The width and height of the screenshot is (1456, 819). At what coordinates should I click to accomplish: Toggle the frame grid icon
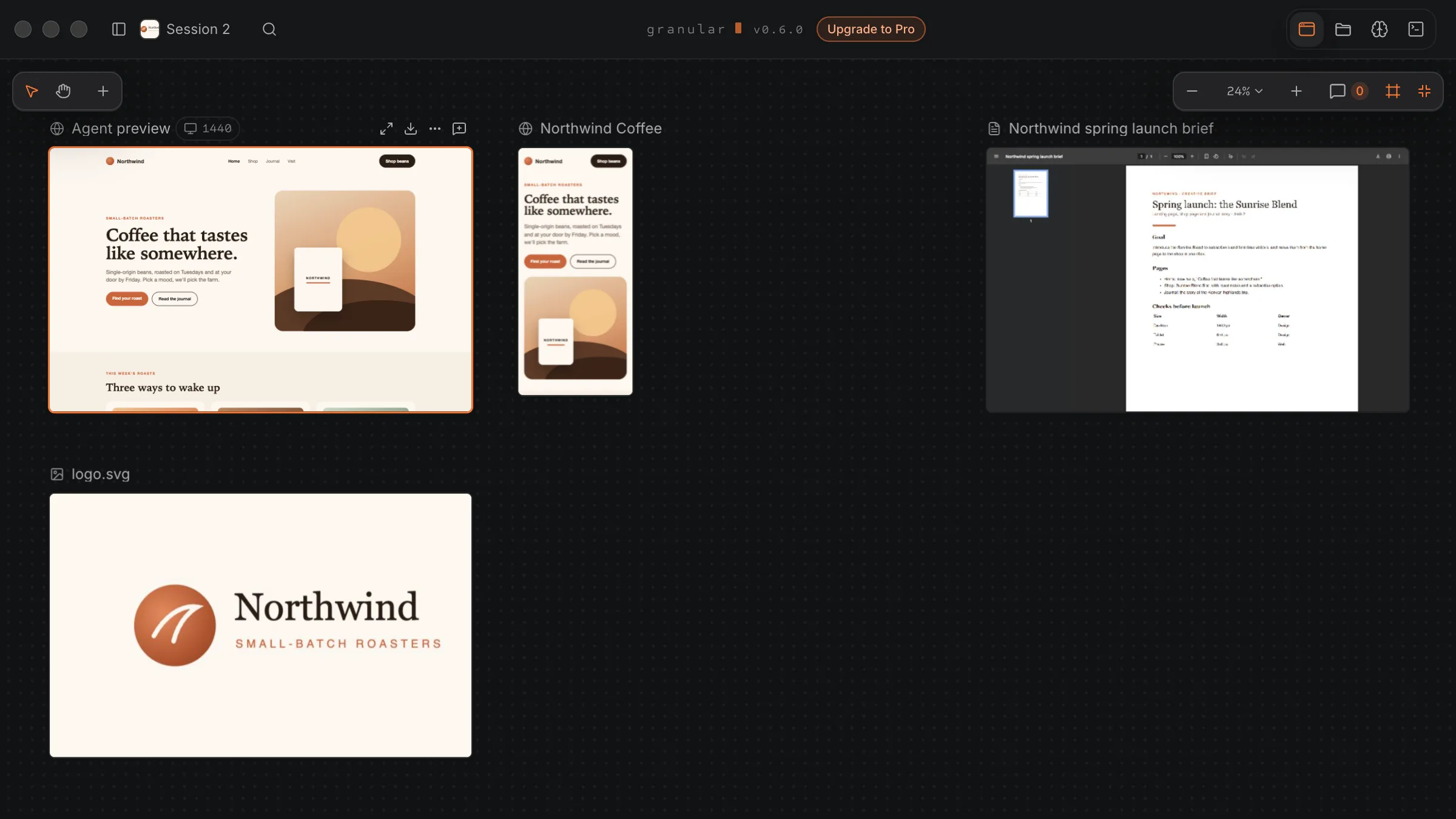pos(1393,91)
